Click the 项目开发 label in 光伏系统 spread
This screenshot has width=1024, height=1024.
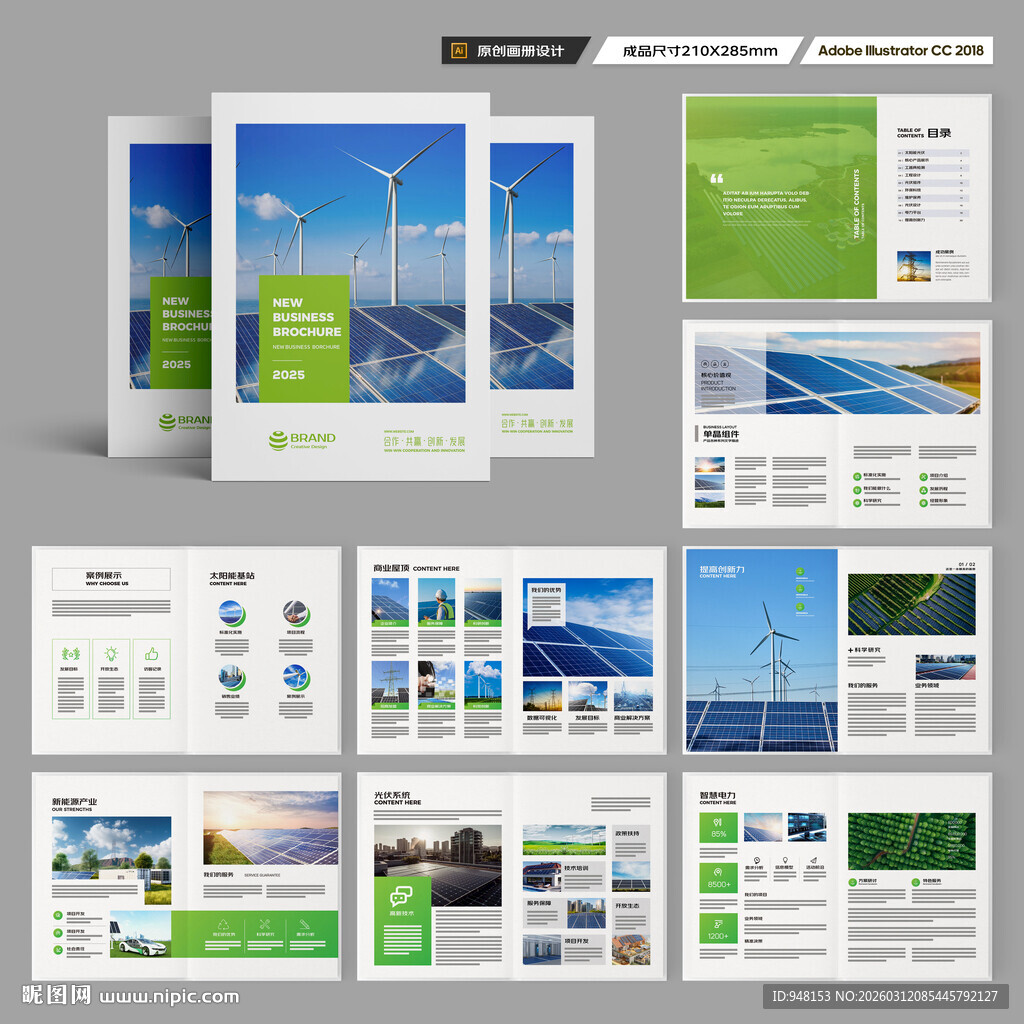(x=577, y=941)
